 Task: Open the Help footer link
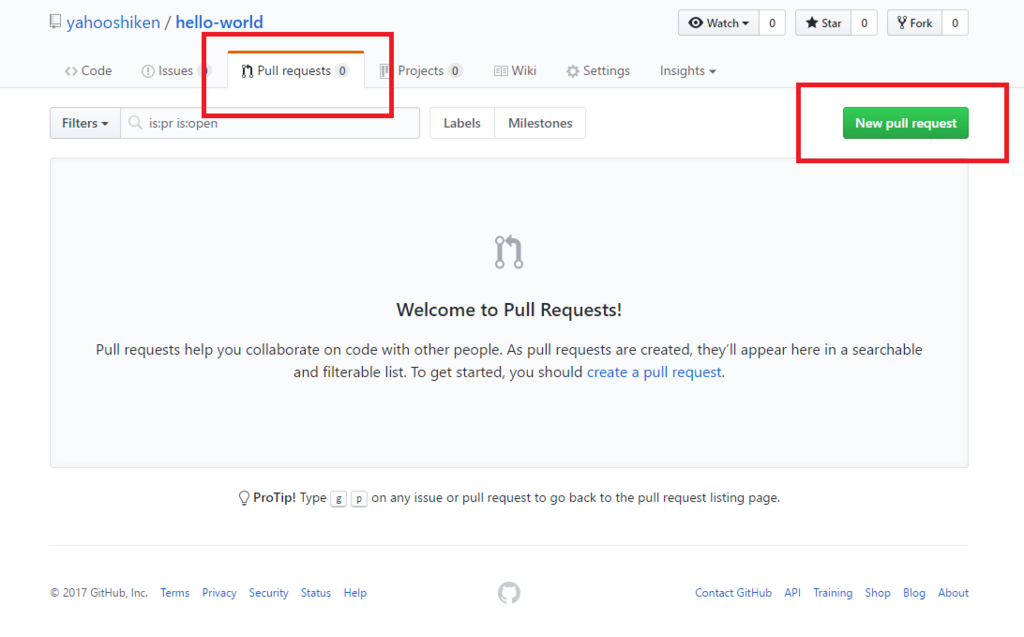pos(355,593)
